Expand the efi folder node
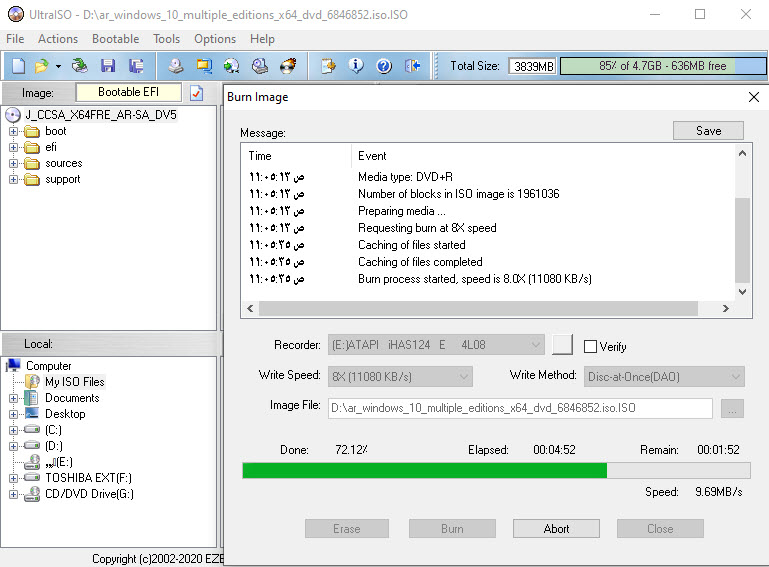 click(x=13, y=147)
